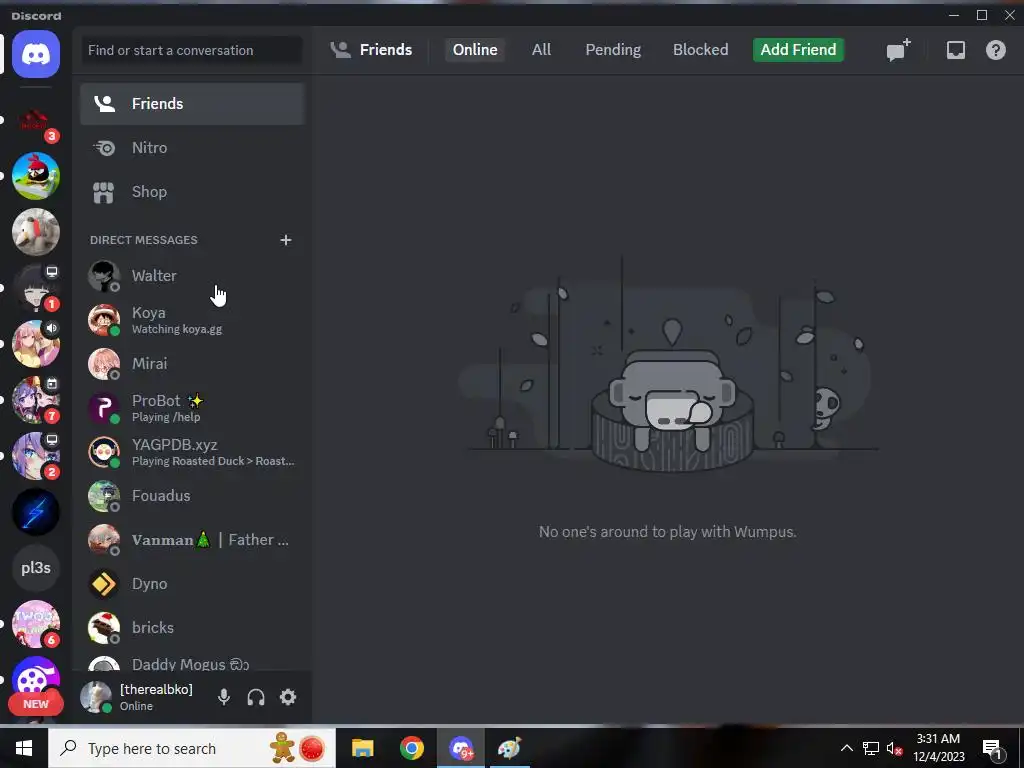Open the pl3s server

pyautogui.click(x=36, y=568)
